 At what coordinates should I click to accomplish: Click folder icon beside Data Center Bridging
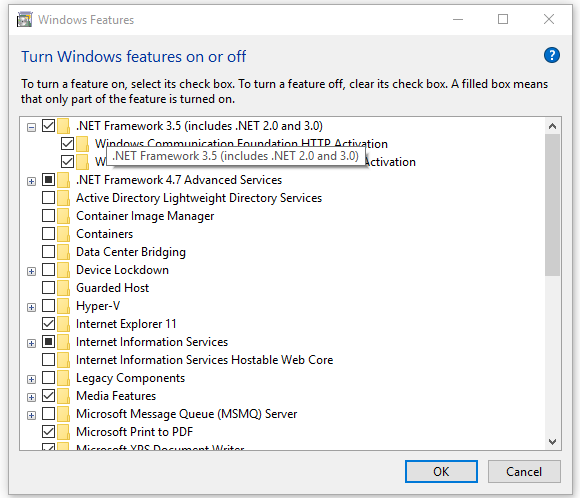tap(64, 252)
